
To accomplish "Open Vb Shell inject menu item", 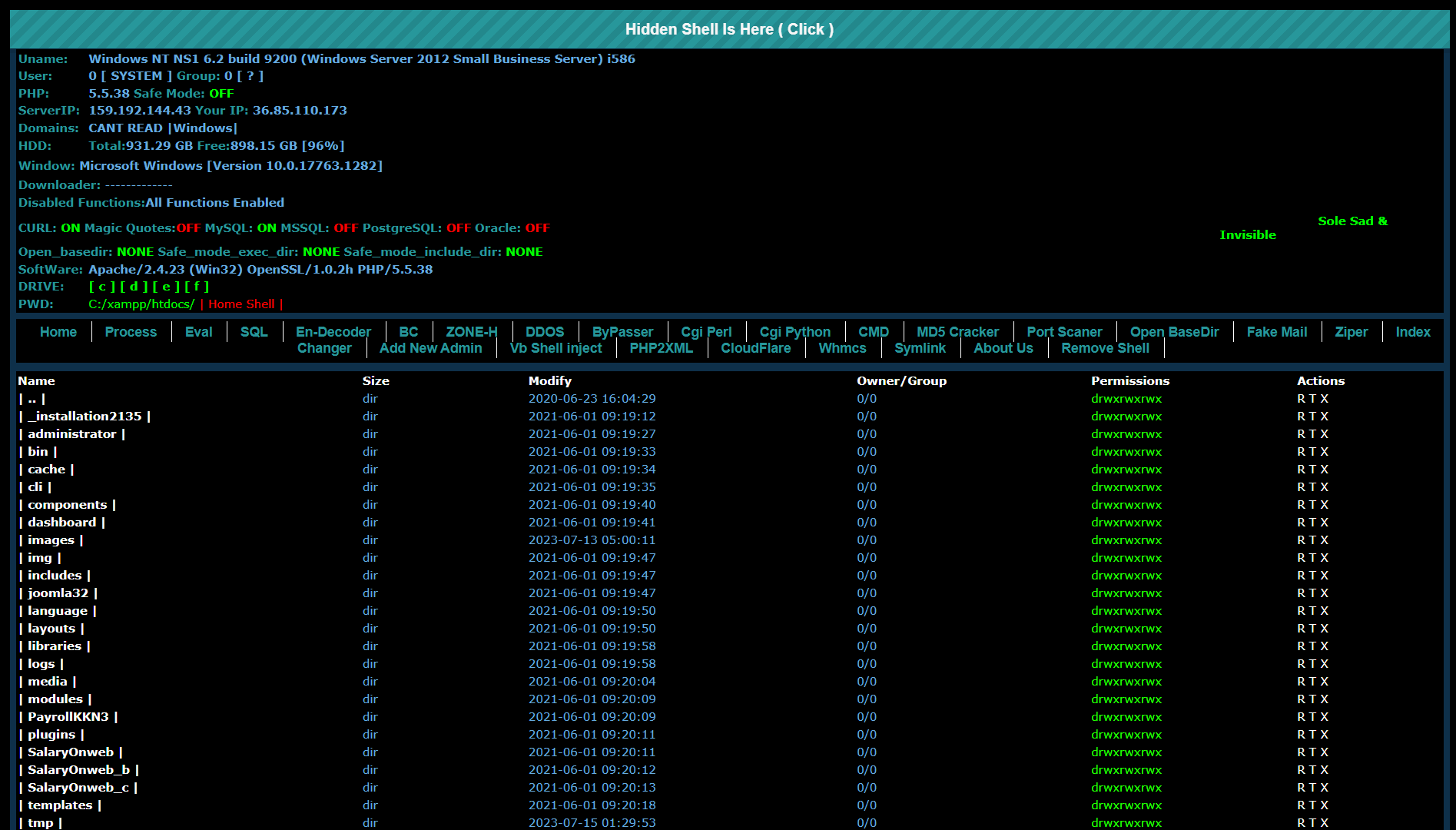I will pyautogui.click(x=556, y=348).
